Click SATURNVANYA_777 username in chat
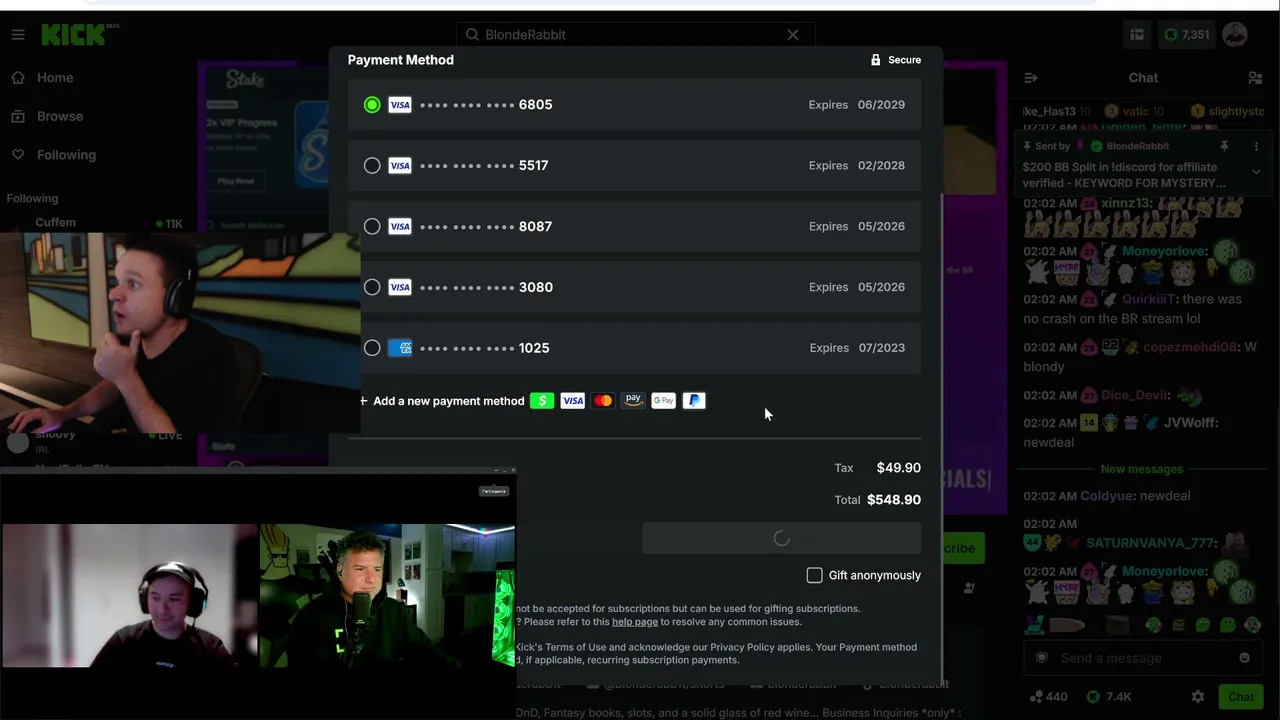The height and width of the screenshot is (720, 1280). point(1151,543)
